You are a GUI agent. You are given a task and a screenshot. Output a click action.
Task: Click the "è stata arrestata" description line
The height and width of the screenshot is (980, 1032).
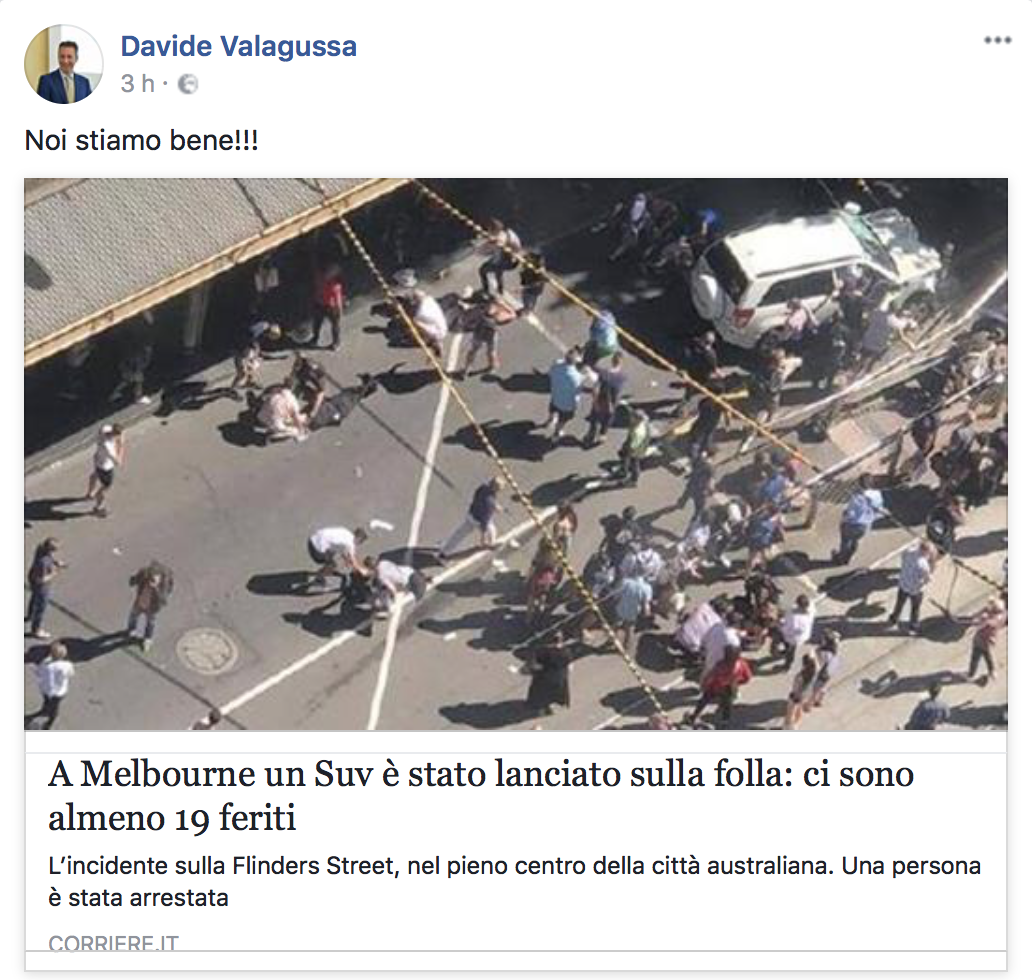138,898
